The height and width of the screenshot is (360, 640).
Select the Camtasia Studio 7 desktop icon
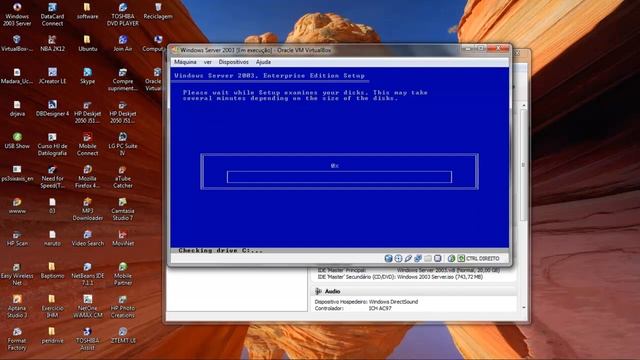[x=123, y=209]
